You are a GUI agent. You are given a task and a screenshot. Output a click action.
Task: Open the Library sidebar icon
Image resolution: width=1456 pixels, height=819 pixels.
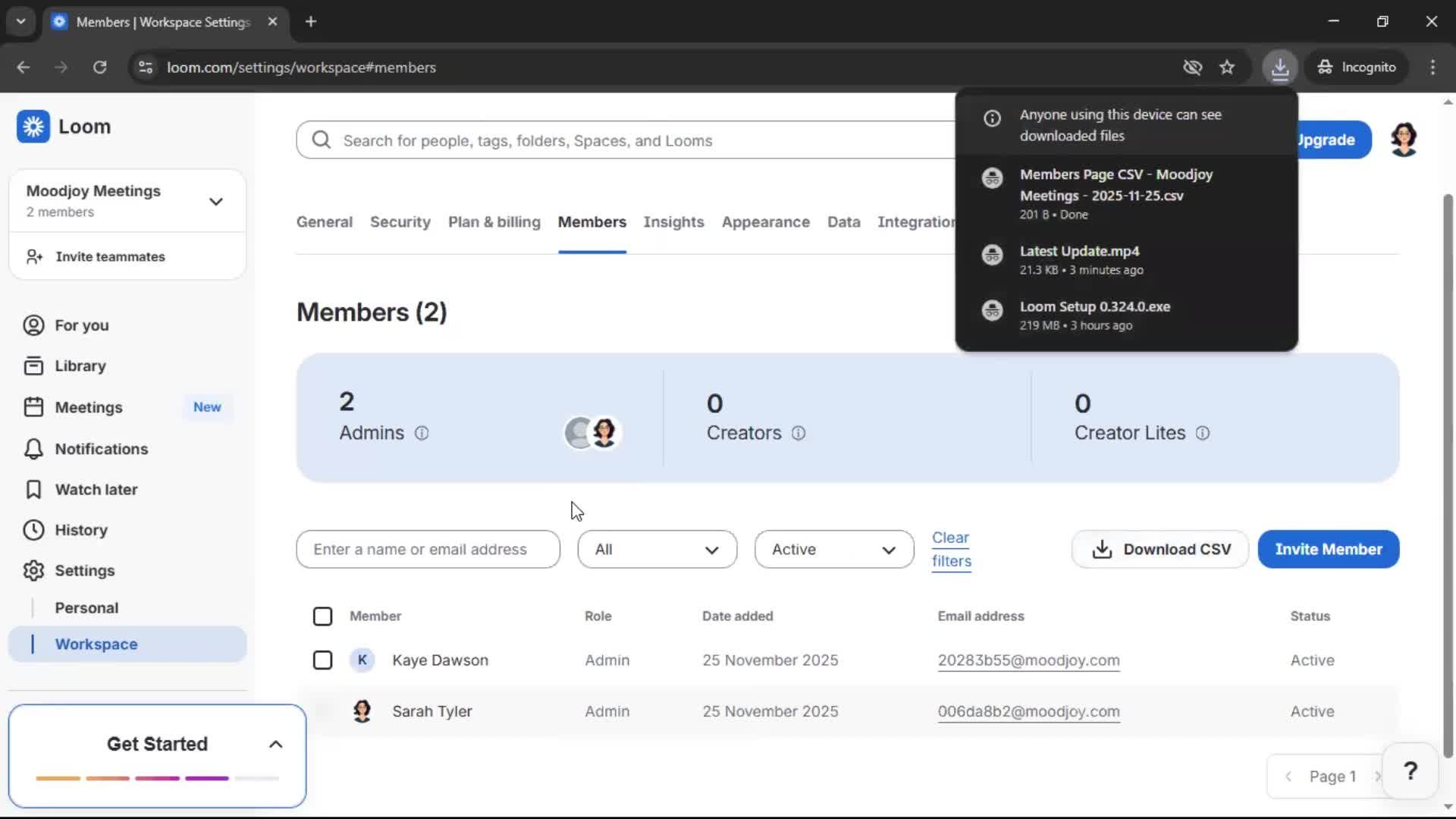tap(33, 366)
